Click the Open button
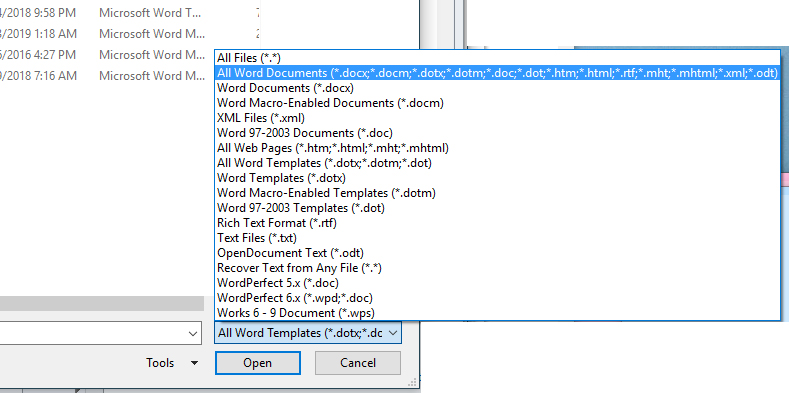 [x=258, y=363]
